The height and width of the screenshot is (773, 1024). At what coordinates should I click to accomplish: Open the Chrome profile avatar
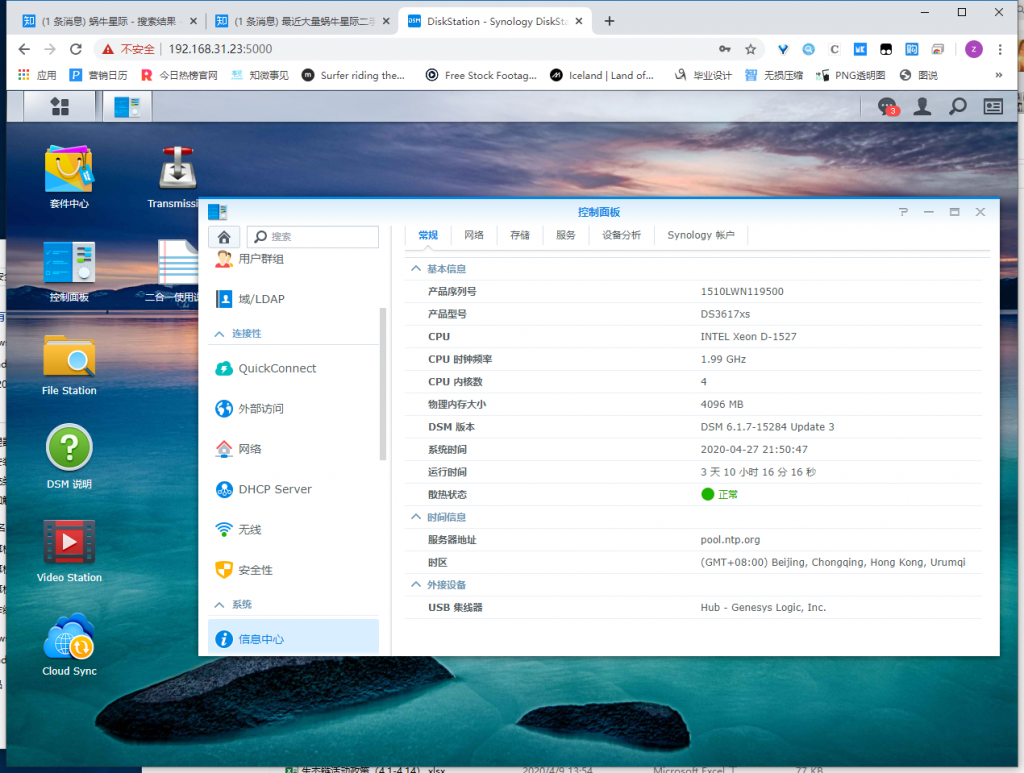pos(974,49)
